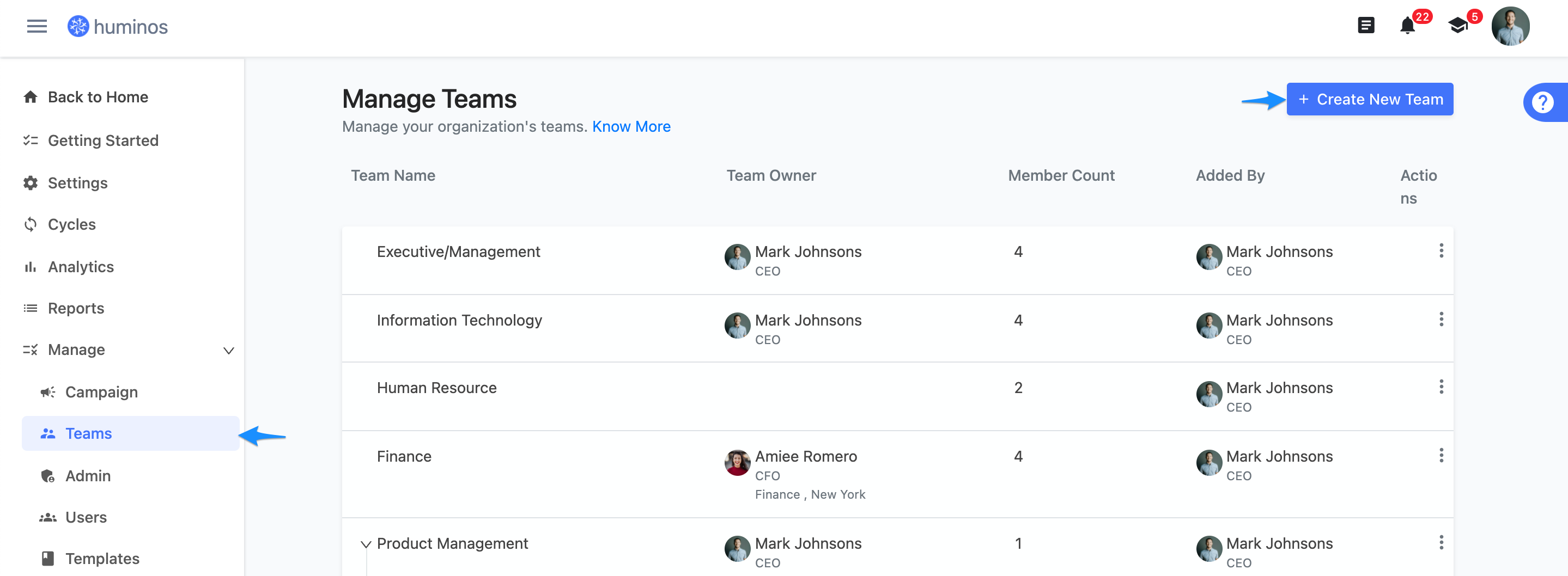This screenshot has width=1568, height=576.
Task: Click the shield icon beside Admin
Action: pyautogui.click(x=47, y=476)
